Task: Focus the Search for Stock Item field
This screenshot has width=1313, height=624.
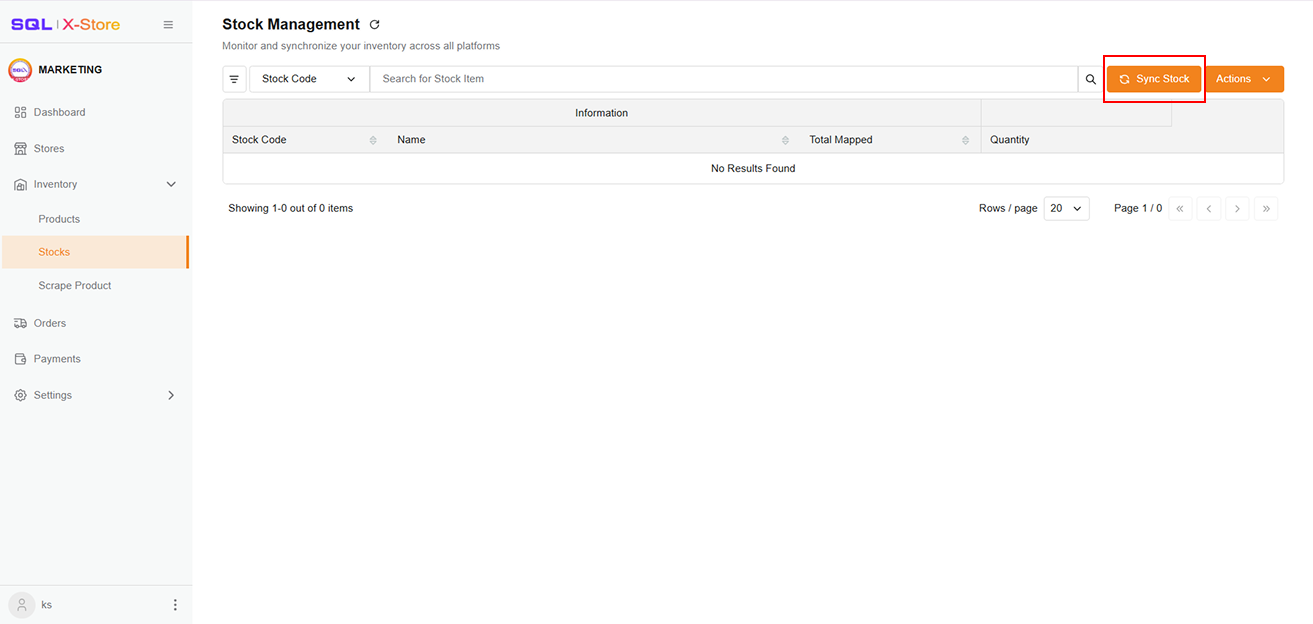Action: tap(724, 79)
